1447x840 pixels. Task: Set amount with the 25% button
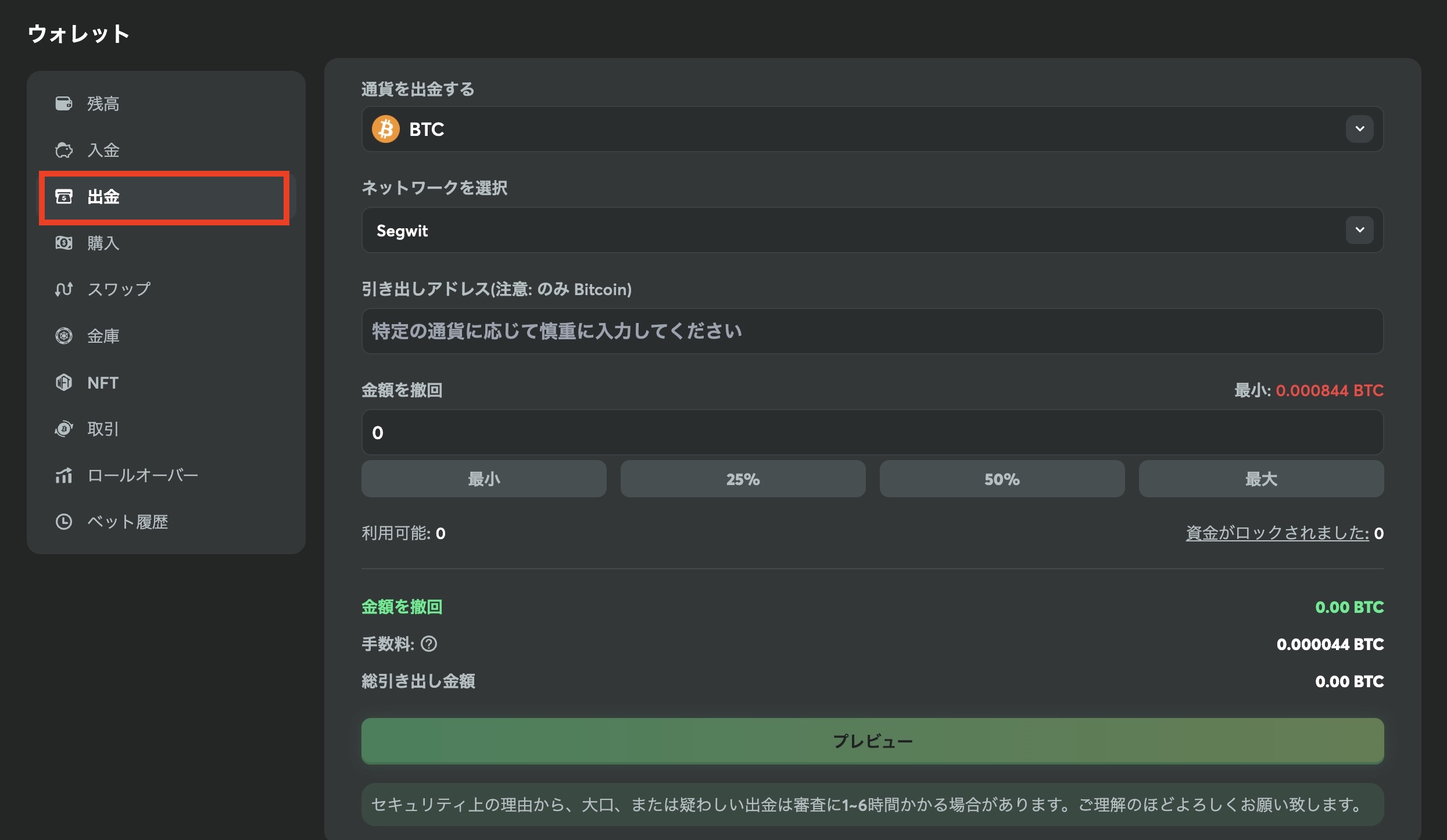coord(743,479)
